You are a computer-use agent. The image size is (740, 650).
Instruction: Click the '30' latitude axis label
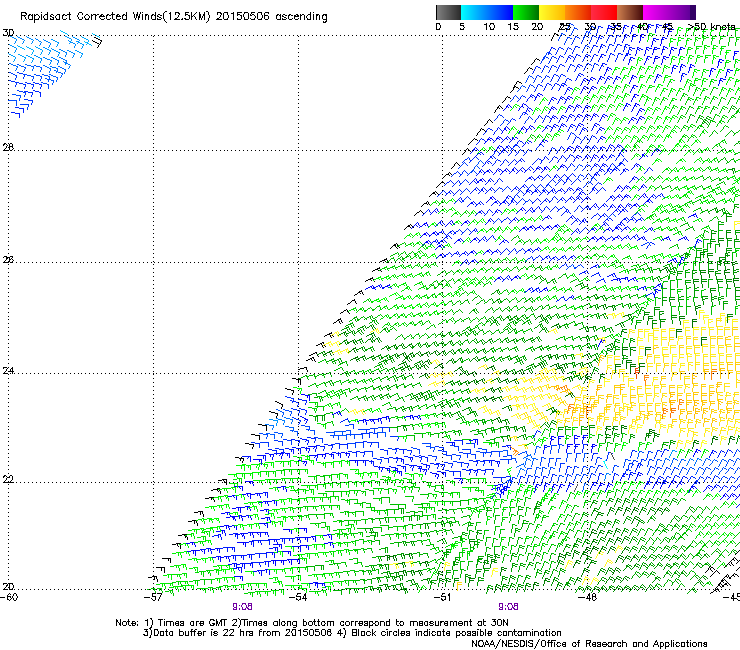[8, 33]
